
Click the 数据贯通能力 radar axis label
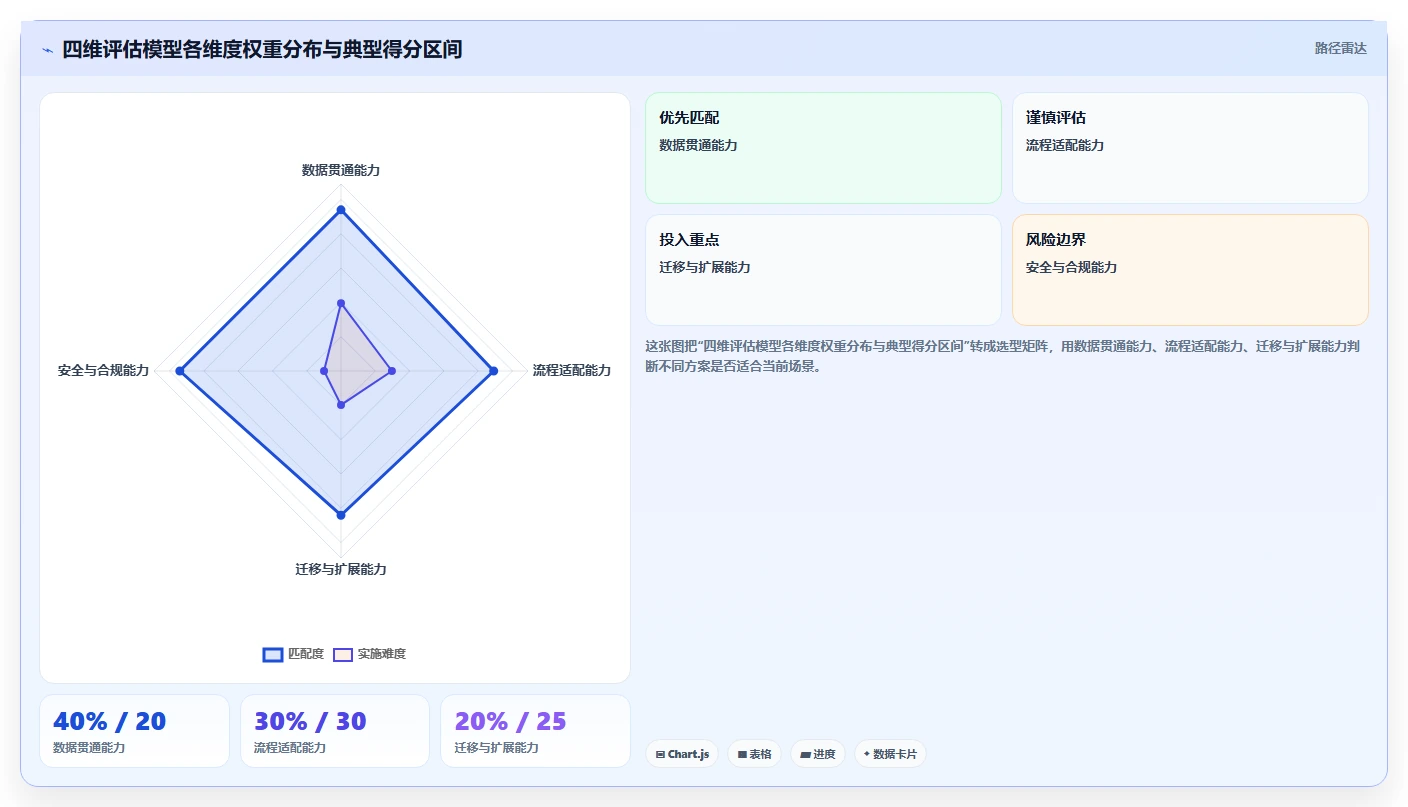tap(341, 170)
